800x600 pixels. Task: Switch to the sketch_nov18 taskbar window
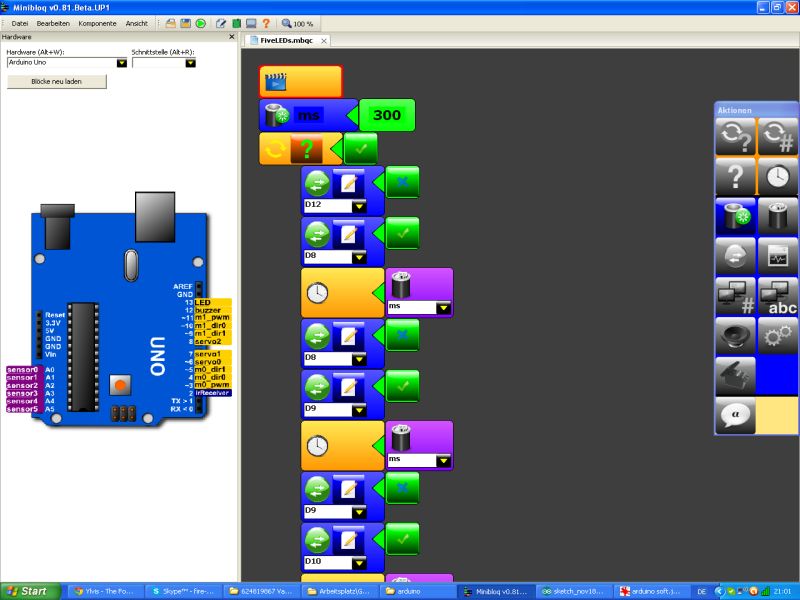tap(574, 591)
